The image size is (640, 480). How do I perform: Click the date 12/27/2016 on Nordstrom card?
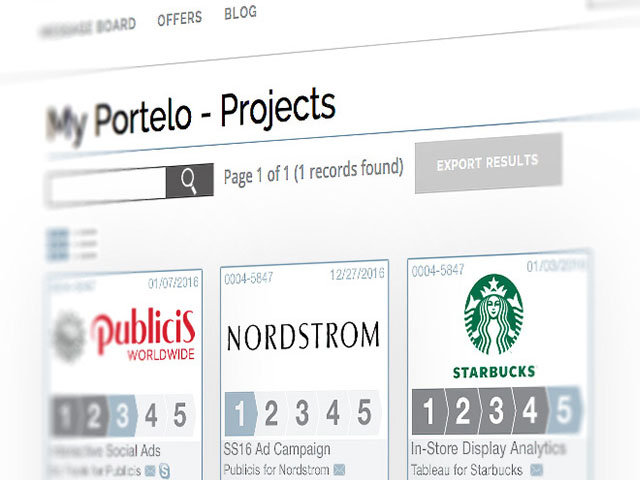click(357, 274)
